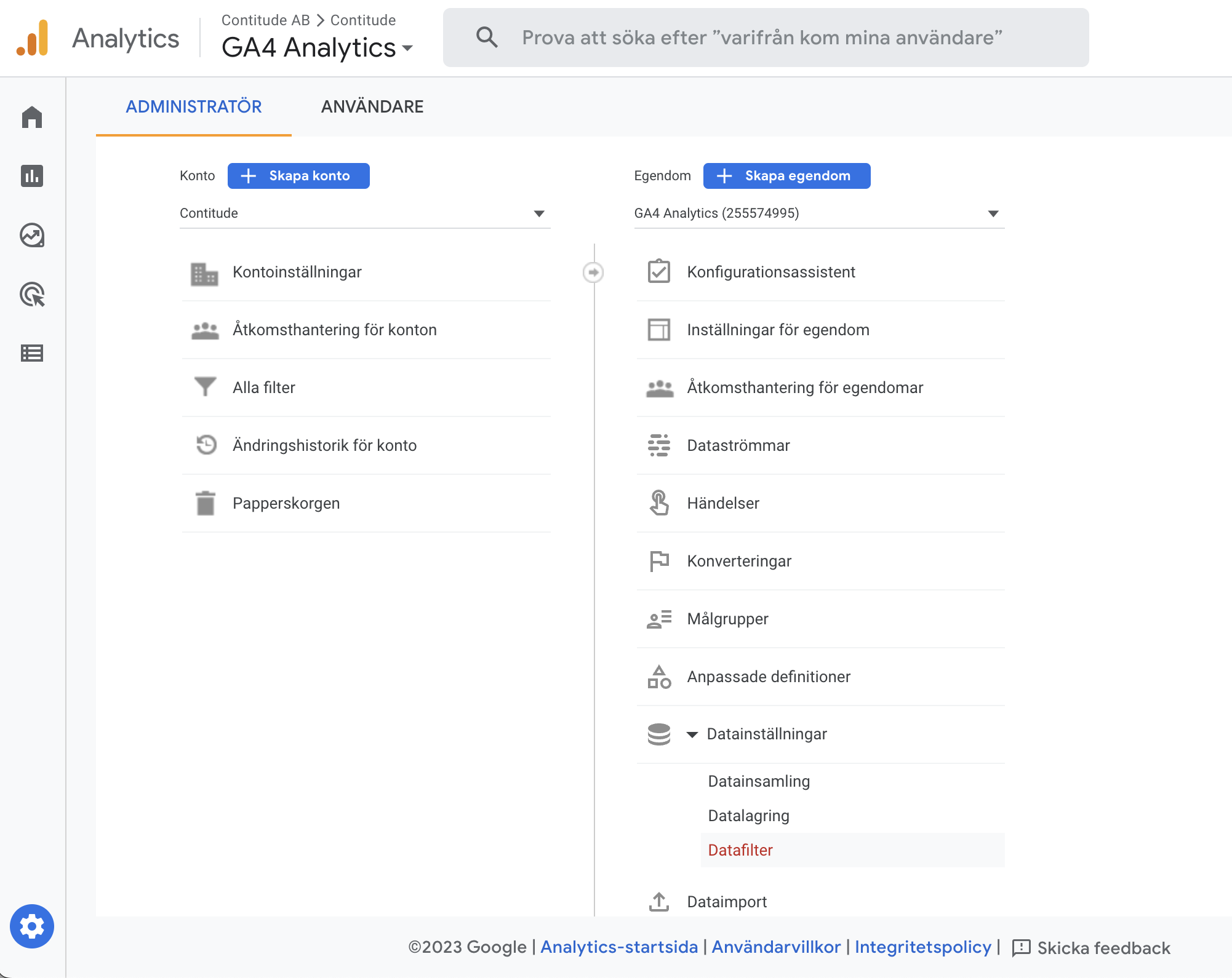Screen dimensions: 1232x978
Task: Click the Datainställningar database icon
Action: (x=659, y=734)
